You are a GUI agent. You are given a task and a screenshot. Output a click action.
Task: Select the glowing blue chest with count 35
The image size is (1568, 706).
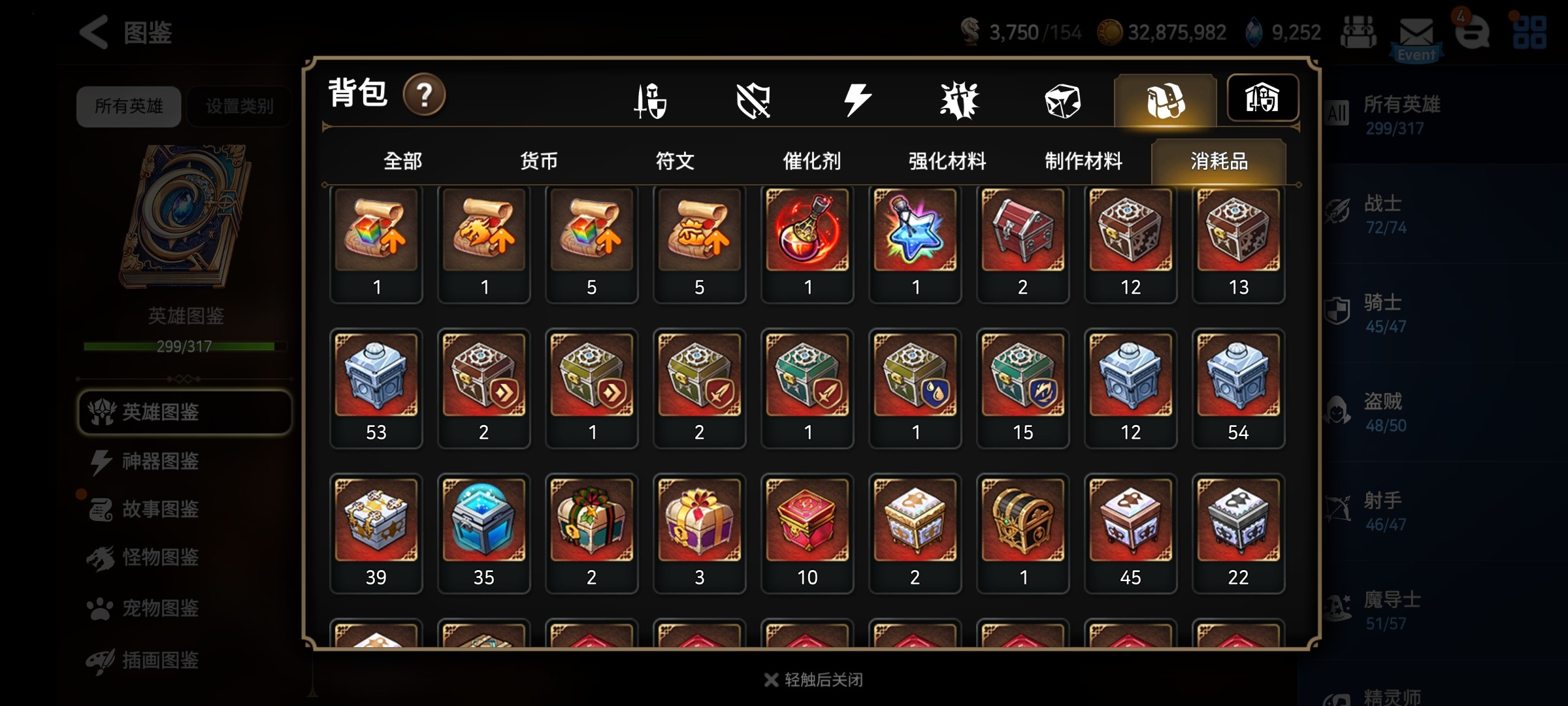(484, 533)
